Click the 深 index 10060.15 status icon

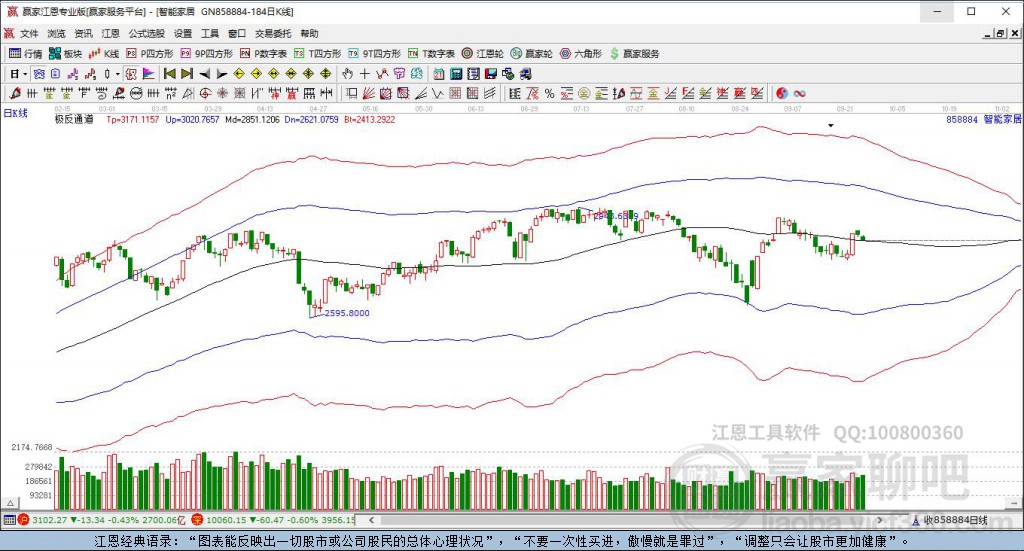point(197,520)
